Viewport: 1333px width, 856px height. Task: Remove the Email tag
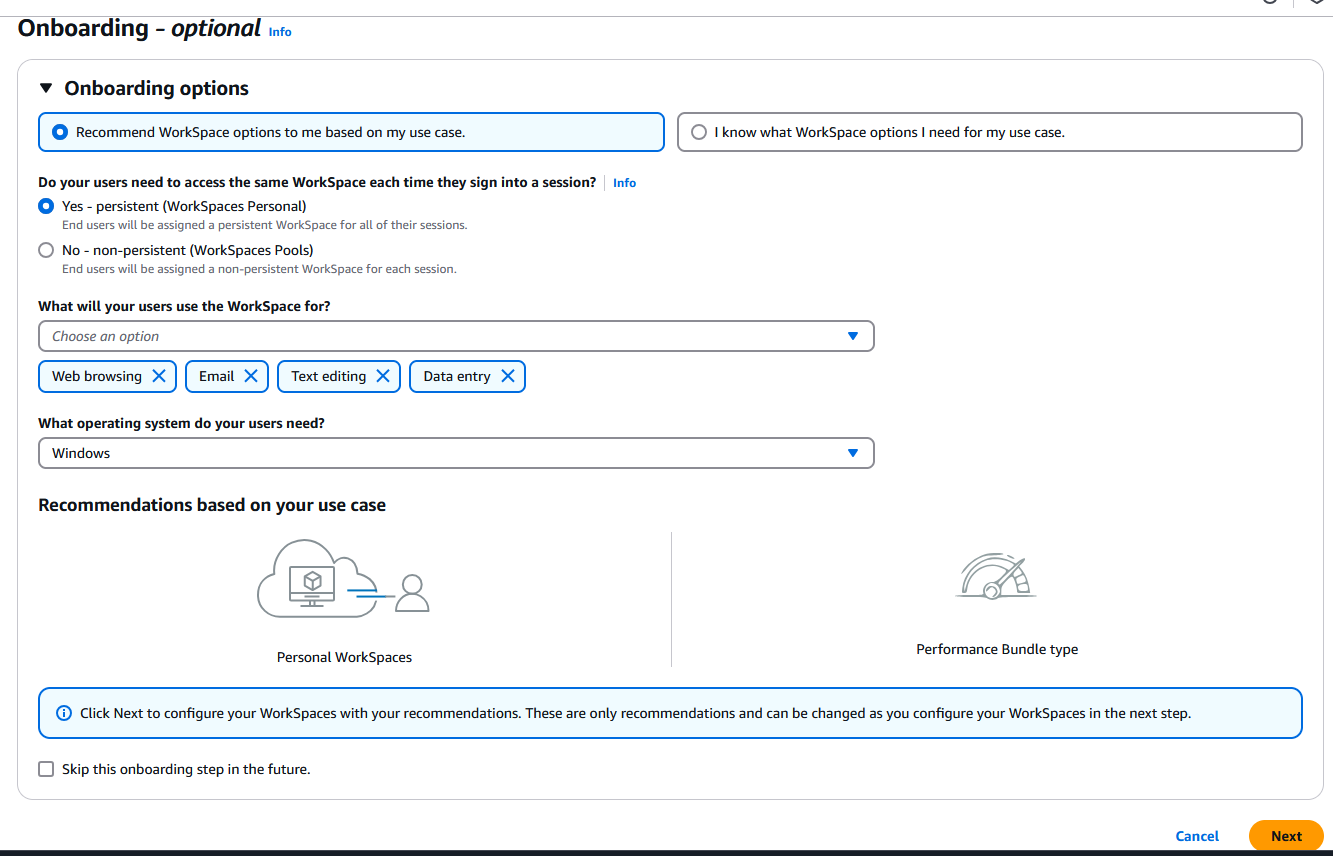(x=251, y=376)
